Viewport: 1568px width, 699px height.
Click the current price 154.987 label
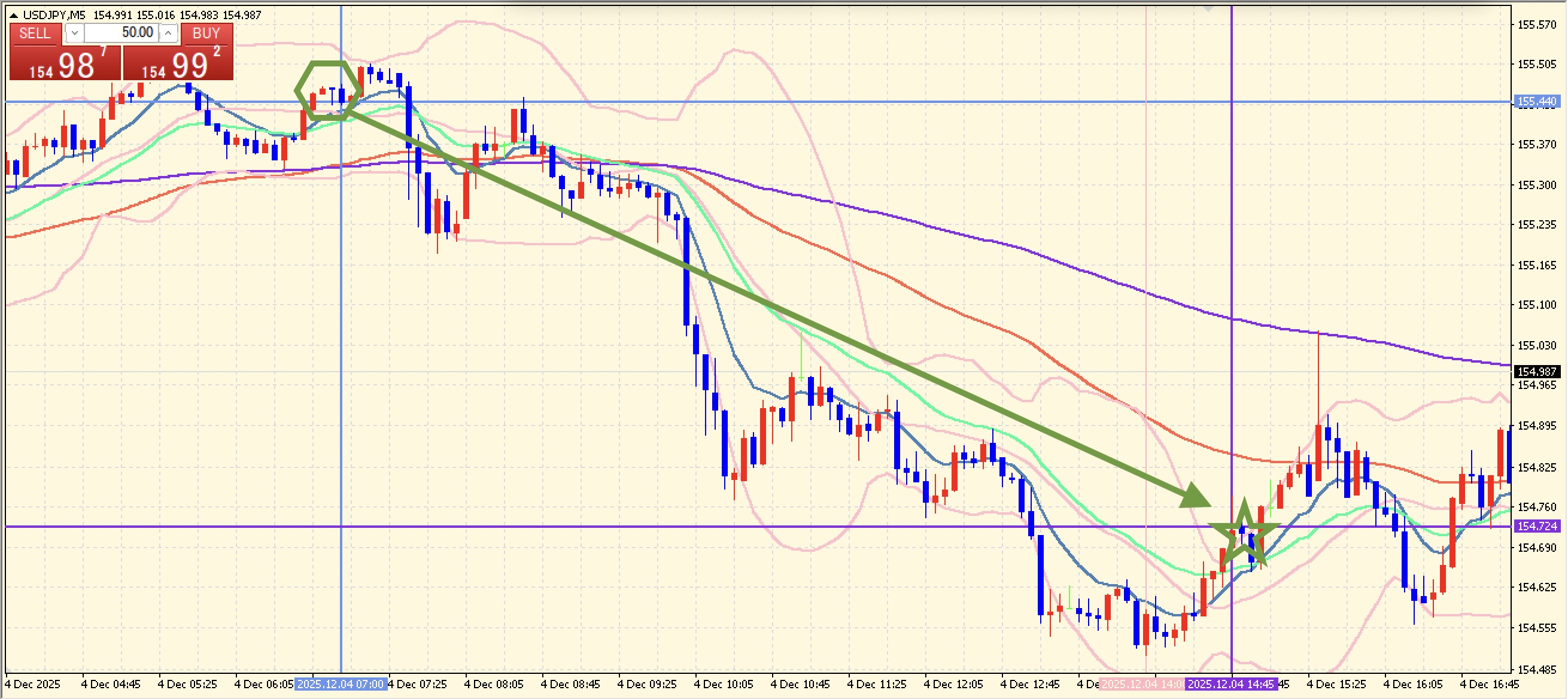click(1536, 372)
